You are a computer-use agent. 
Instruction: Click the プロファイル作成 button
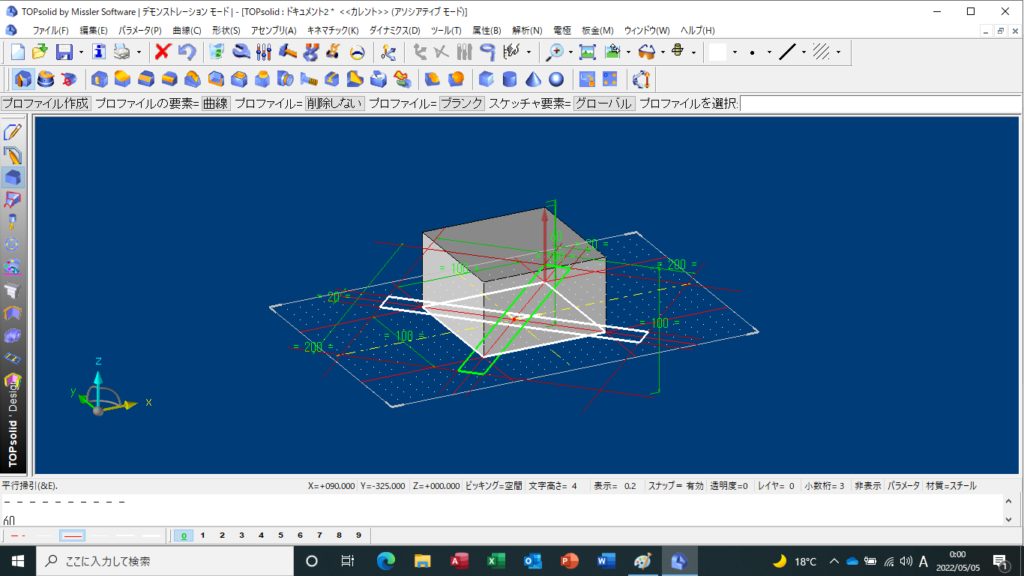click(x=46, y=103)
